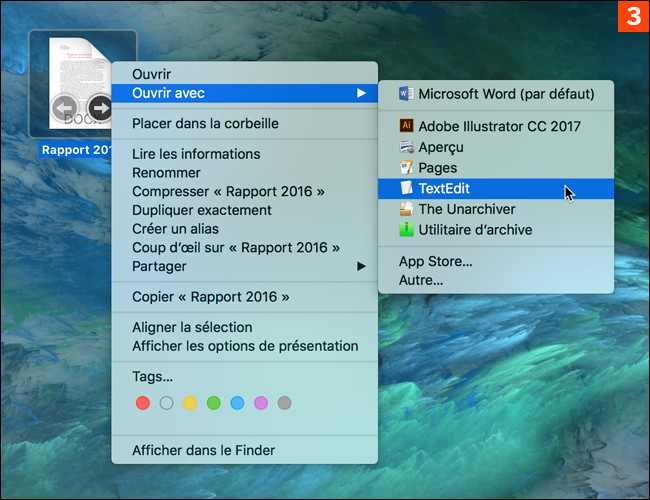The height and width of the screenshot is (500, 650).
Task: Open the Tags… dialog entry
Action: tap(153, 377)
